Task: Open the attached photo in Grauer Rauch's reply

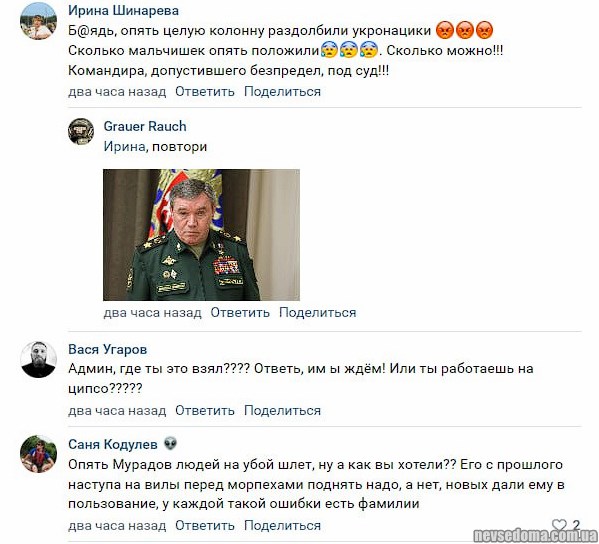Action: (x=201, y=235)
